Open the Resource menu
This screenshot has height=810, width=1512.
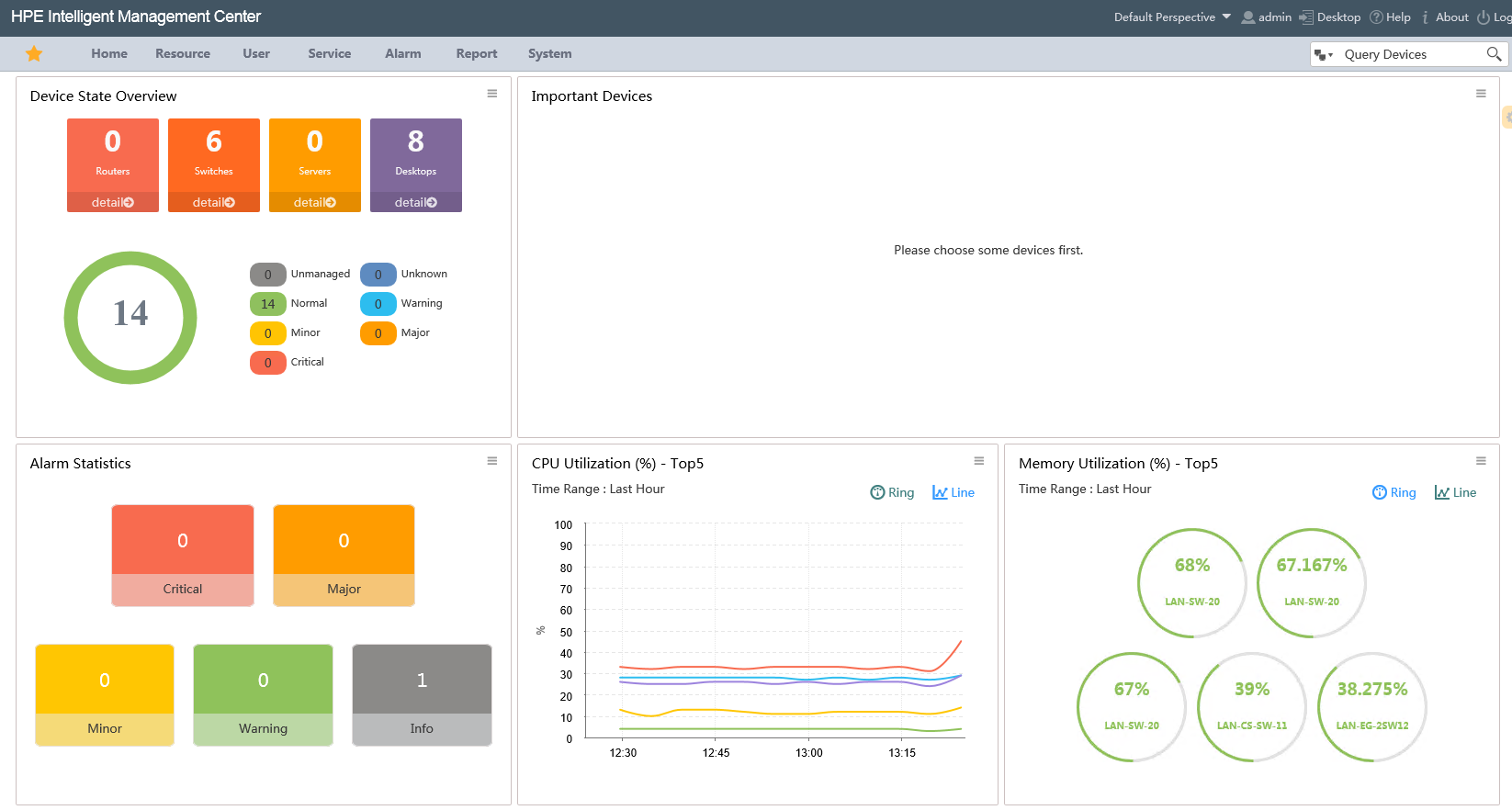click(x=183, y=53)
